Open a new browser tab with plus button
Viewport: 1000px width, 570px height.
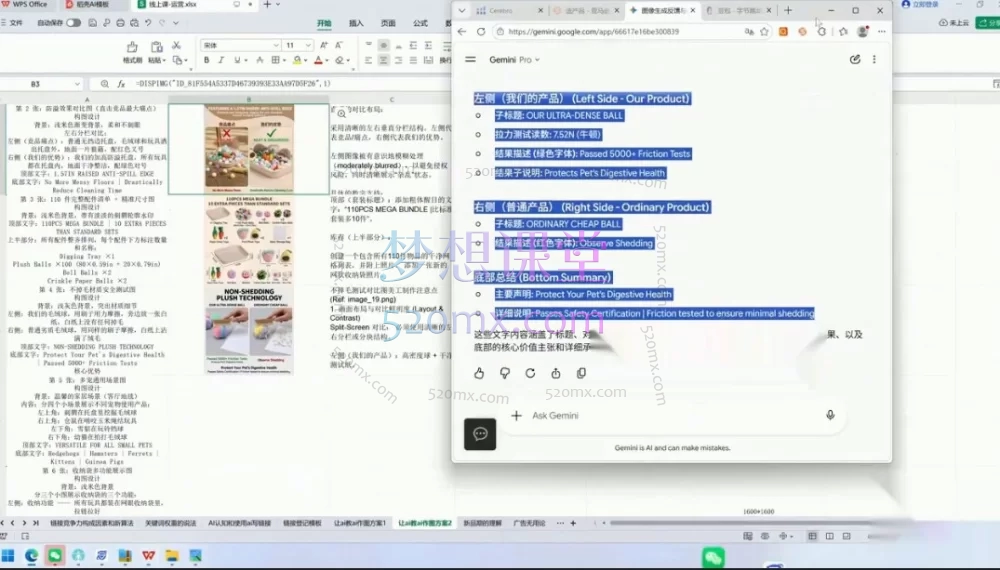tap(788, 10)
